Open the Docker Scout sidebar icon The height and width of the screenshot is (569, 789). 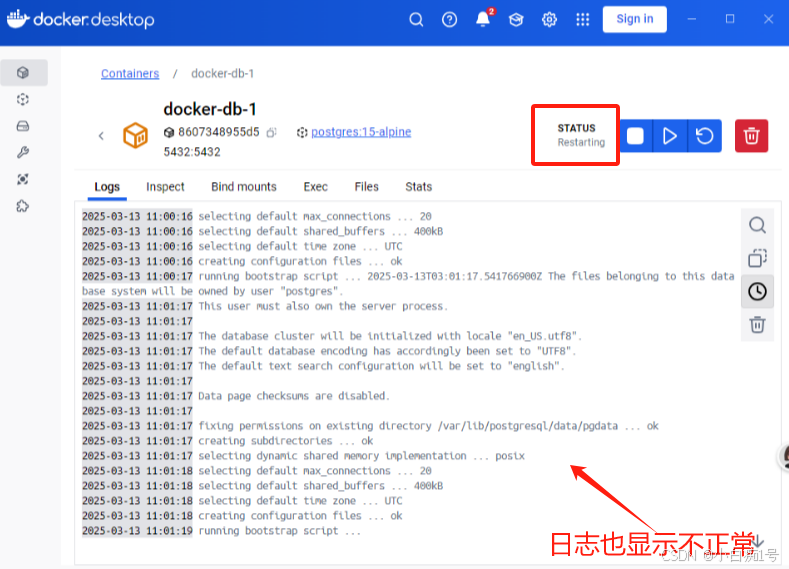[23, 179]
